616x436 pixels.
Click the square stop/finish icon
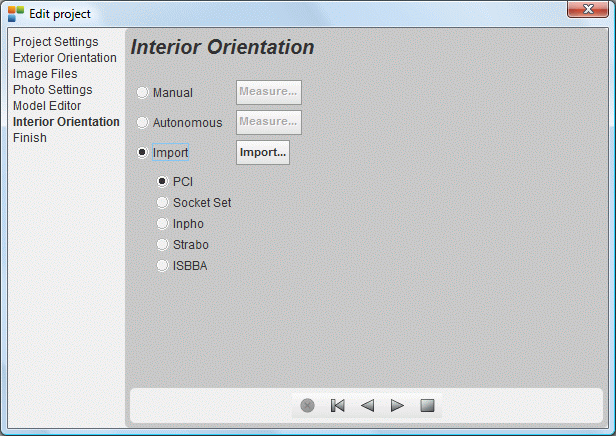click(x=427, y=405)
